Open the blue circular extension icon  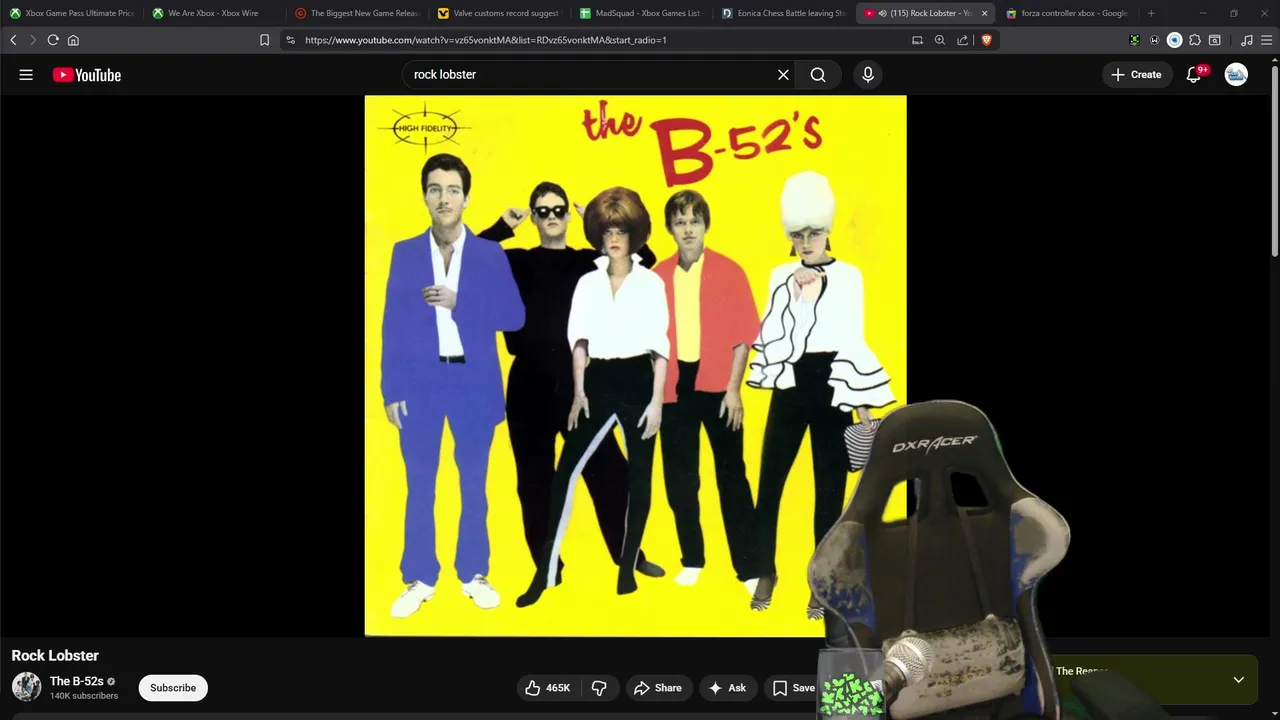tap(1174, 40)
